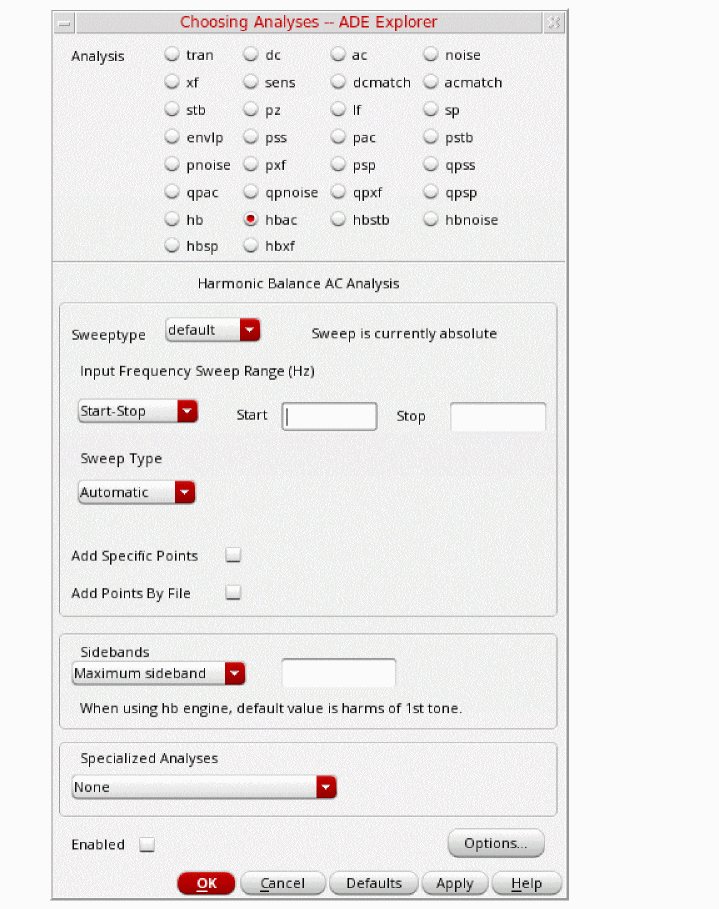
Task: Choose the qpnoise radio button
Action: (250, 192)
